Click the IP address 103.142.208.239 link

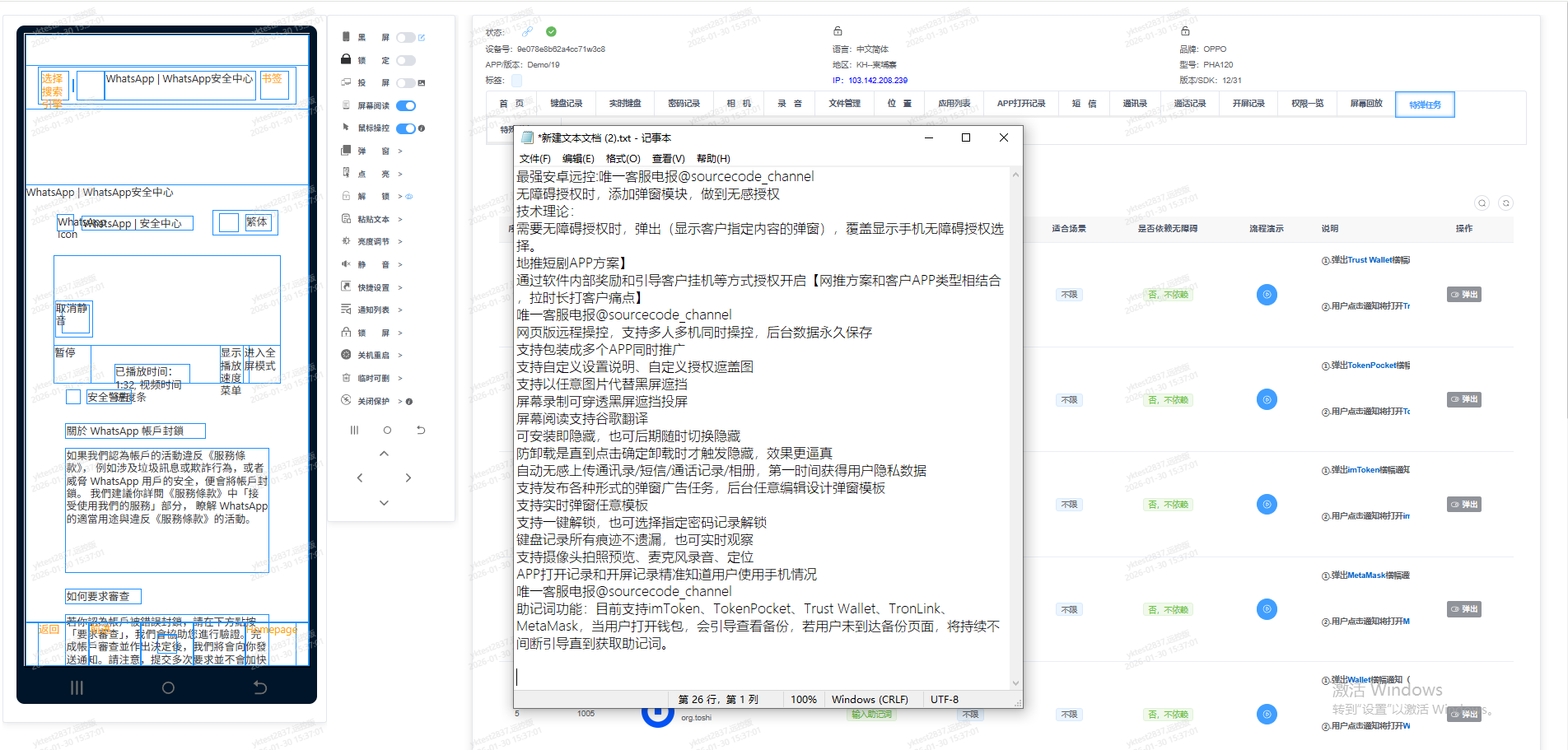pos(878,81)
